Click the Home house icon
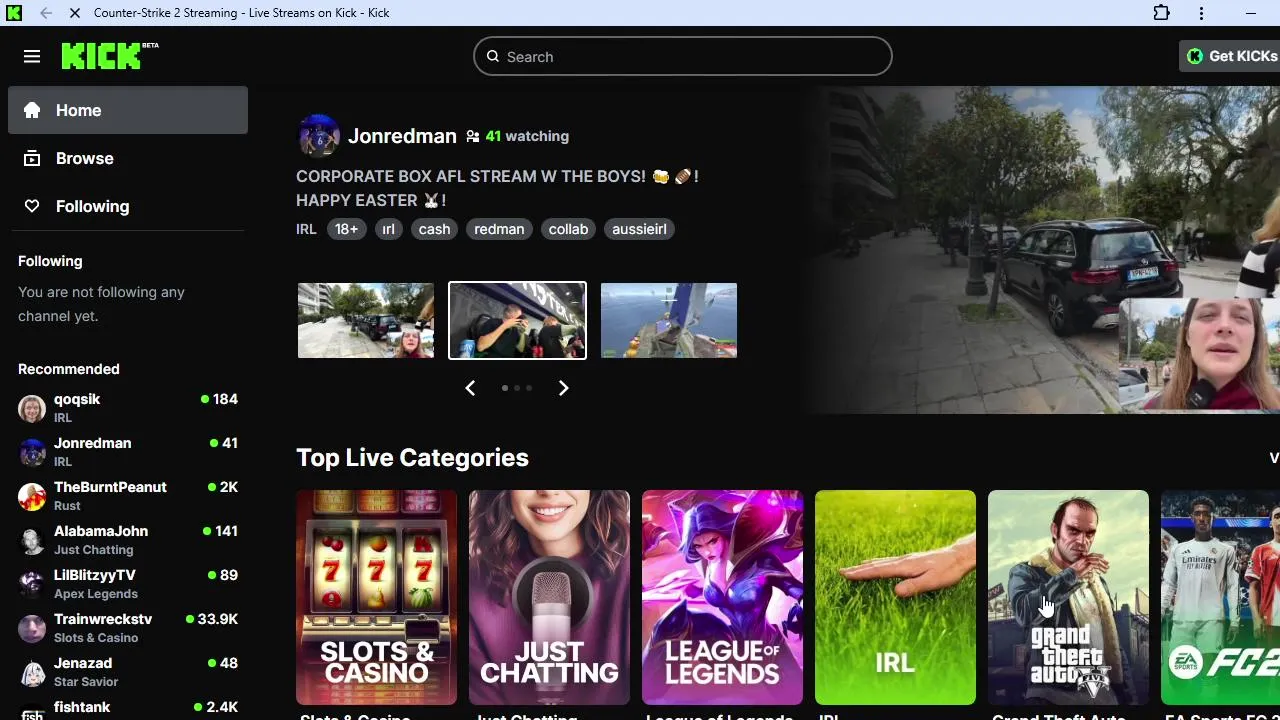 tap(32, 110)
